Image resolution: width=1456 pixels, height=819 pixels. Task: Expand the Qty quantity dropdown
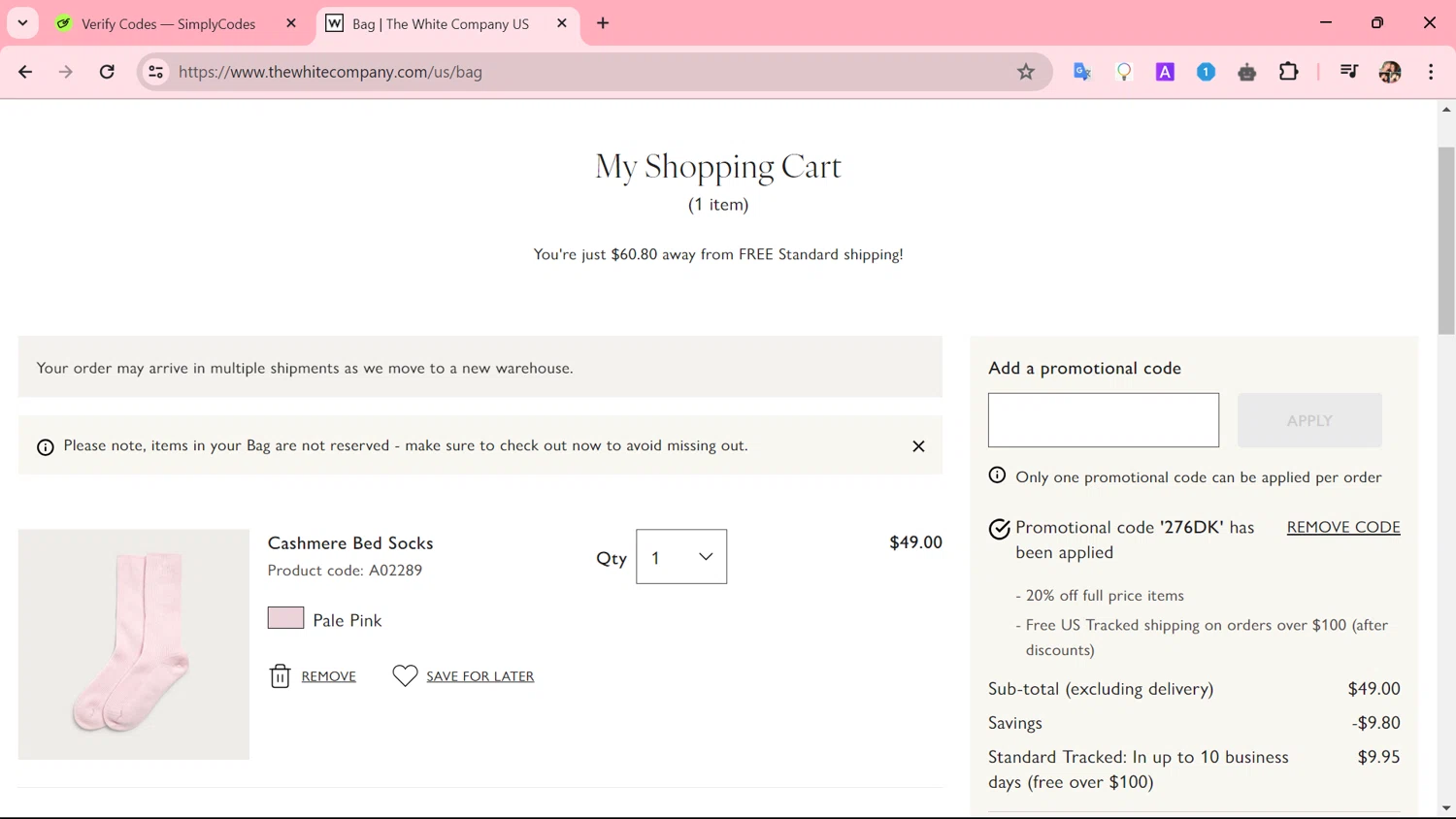pos(681,557)
